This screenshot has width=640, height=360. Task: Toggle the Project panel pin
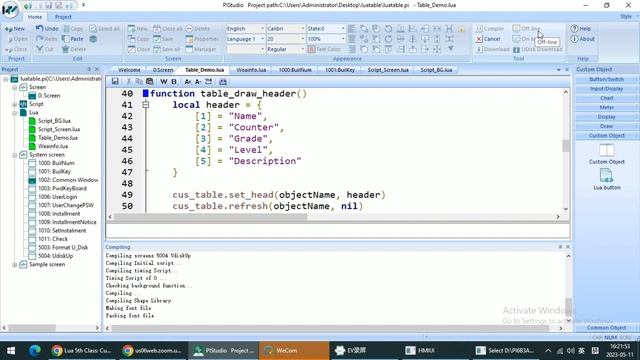(89, 69)
